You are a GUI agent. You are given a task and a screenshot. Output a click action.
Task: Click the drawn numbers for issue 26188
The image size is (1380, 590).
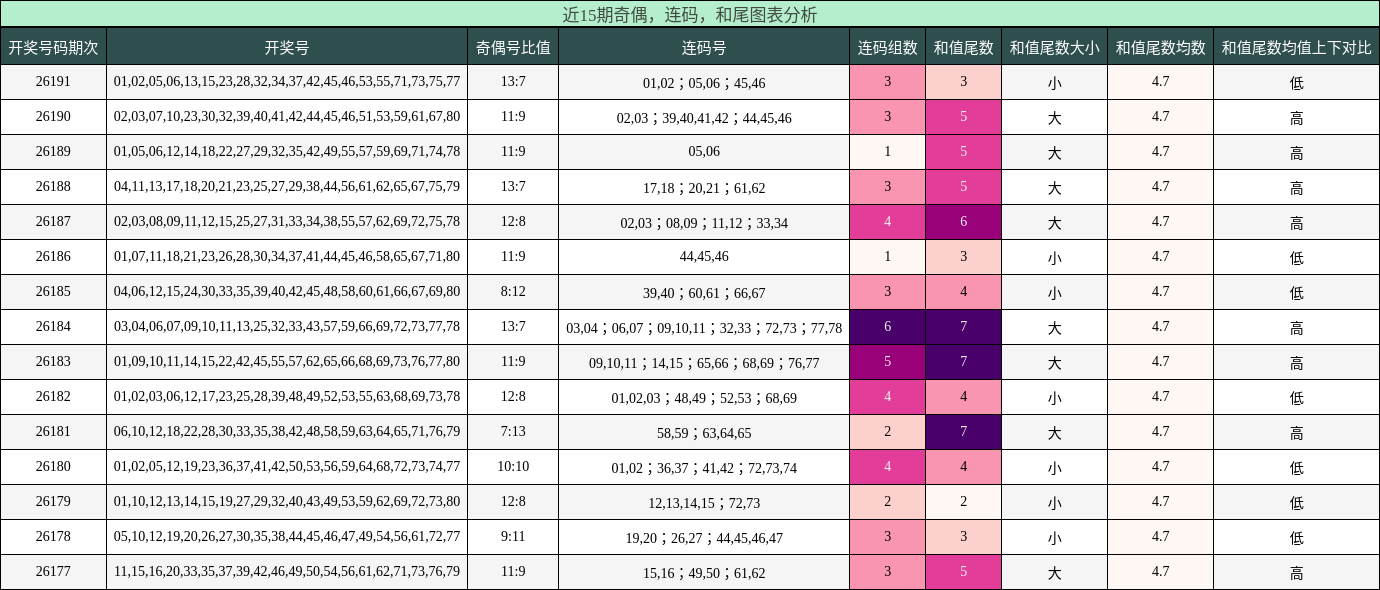(x=287, y=187)
